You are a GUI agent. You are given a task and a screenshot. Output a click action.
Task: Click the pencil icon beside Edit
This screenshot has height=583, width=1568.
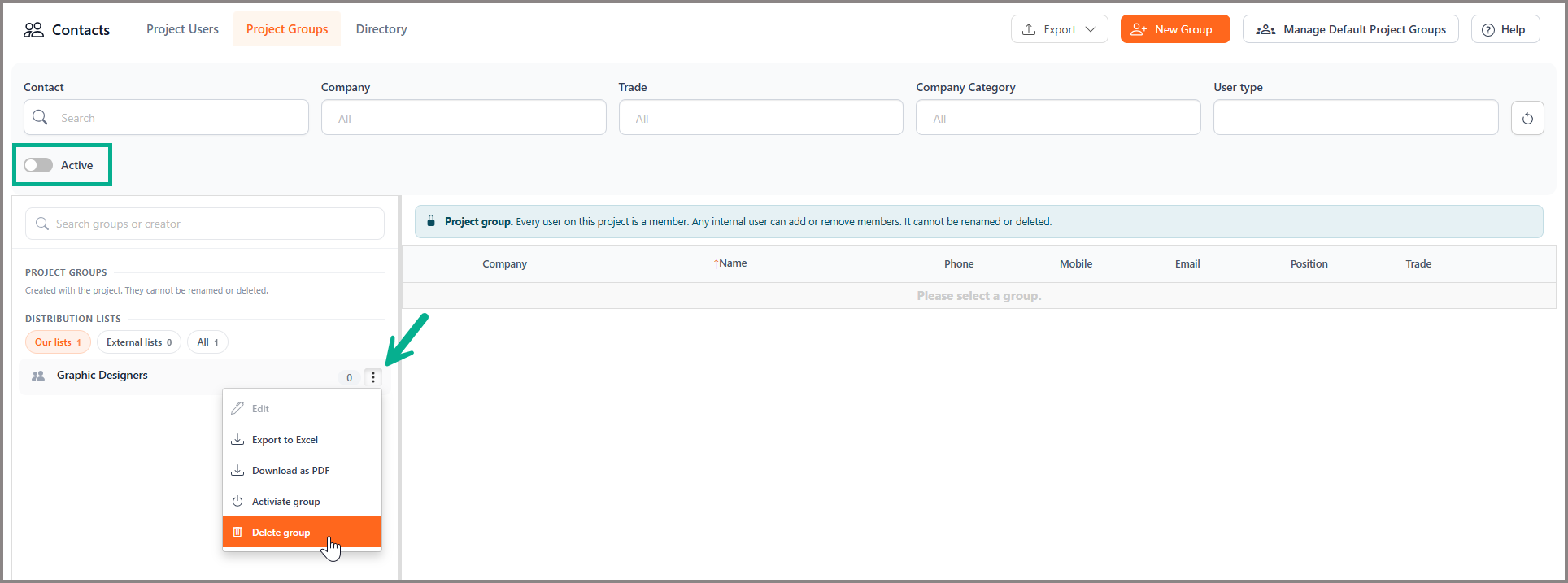pos(237,408)
